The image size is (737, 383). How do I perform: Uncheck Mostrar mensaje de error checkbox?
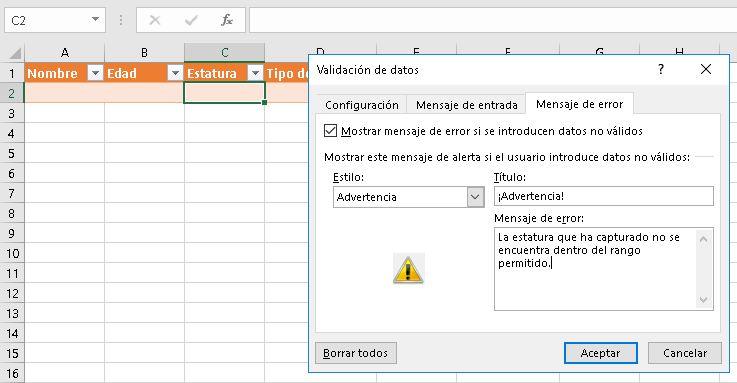330,131
